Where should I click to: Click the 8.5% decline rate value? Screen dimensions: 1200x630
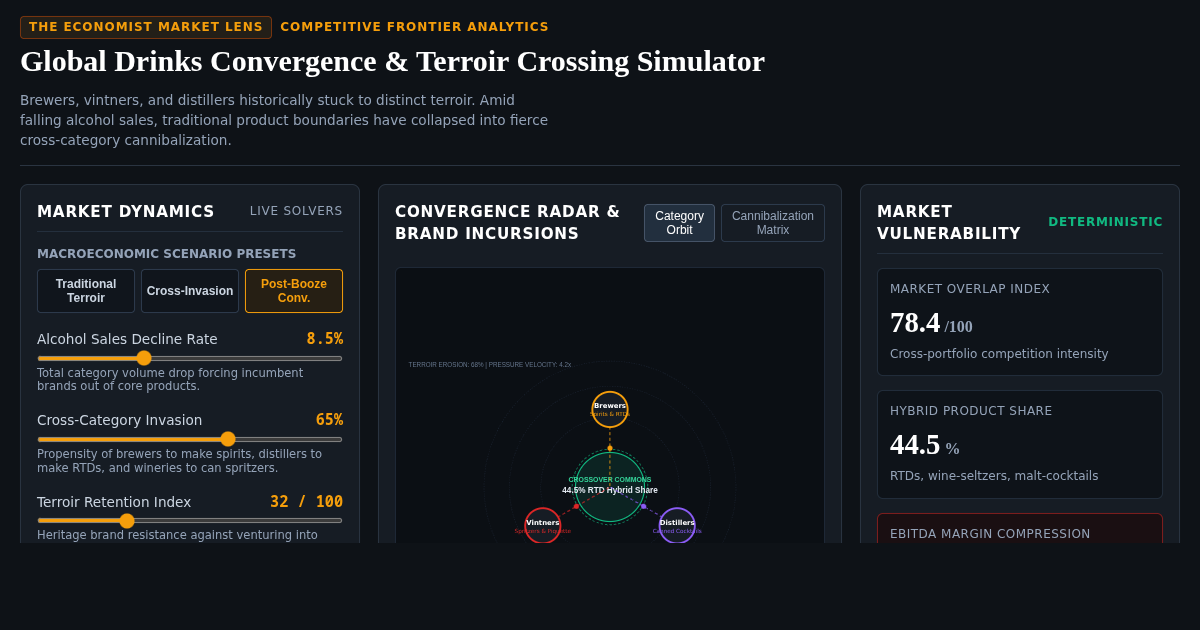pyautogui.click(x=324, y=339)
